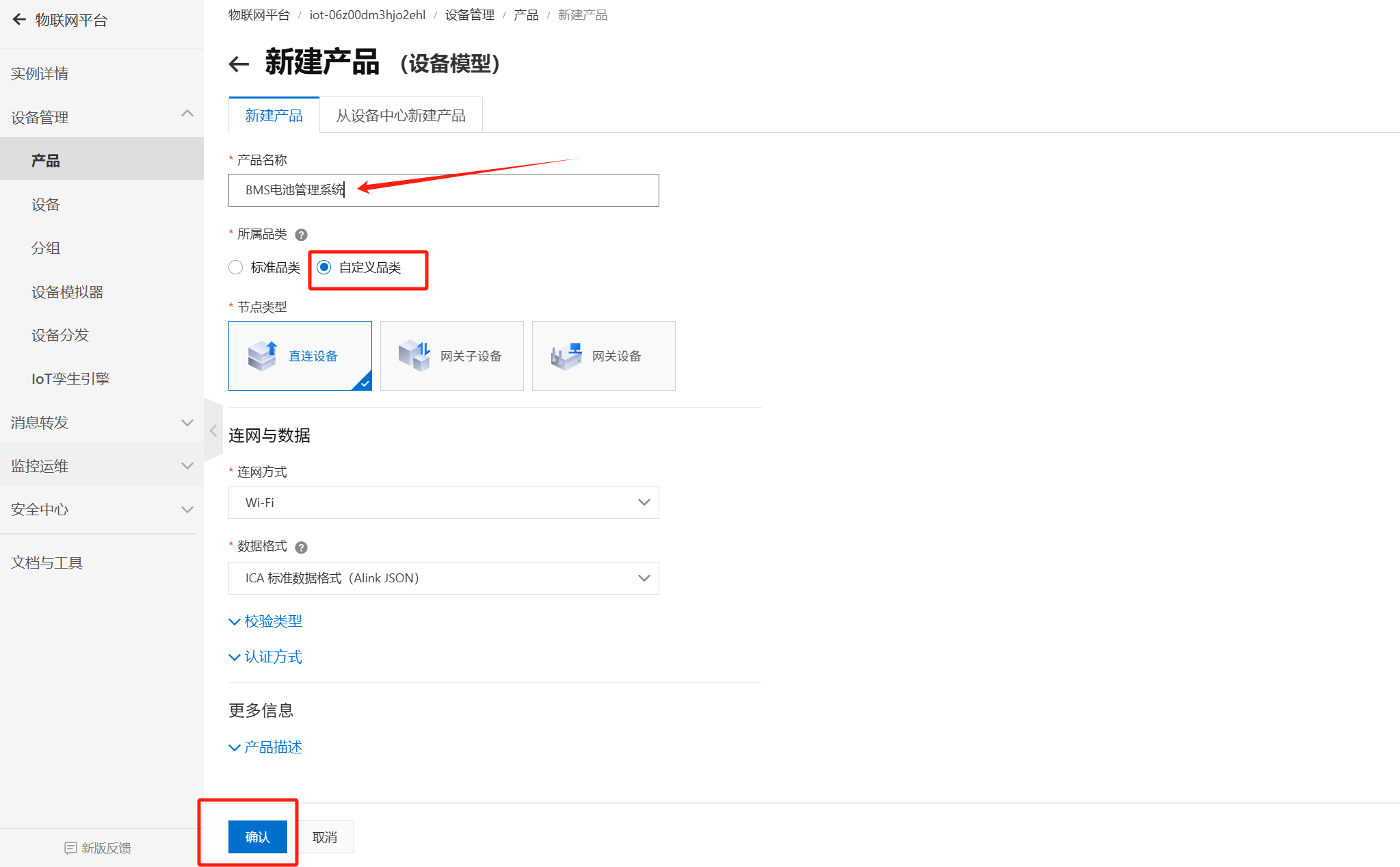Select the 直连设备 node type card
Viewport: 1400px width, 867px height.
pos(300,356)
